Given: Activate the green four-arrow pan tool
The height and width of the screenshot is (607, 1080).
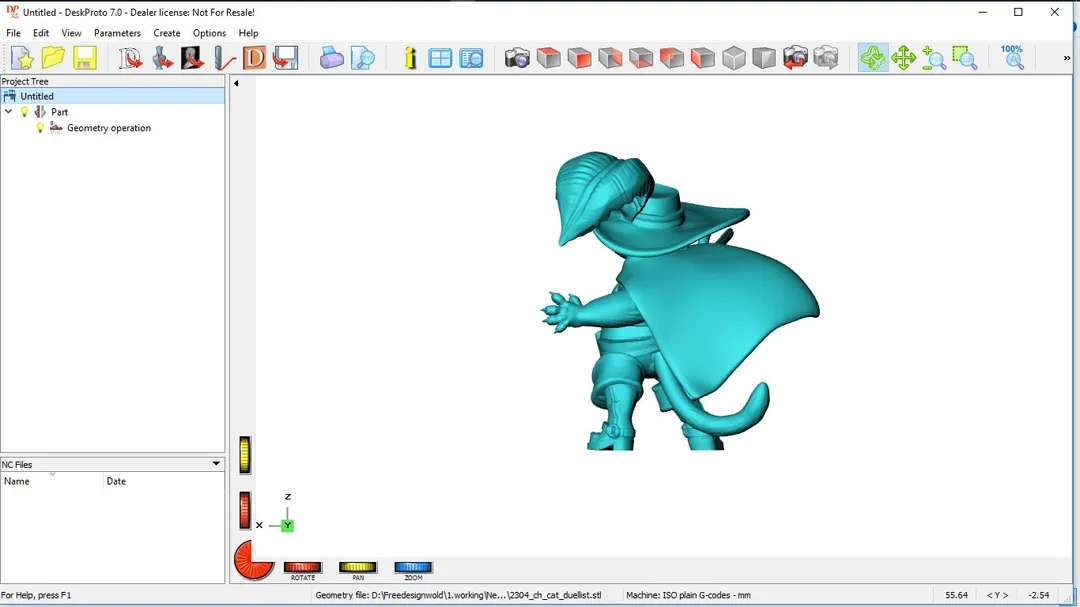Looking at the screenshot, I should click(x=903, y=58).
